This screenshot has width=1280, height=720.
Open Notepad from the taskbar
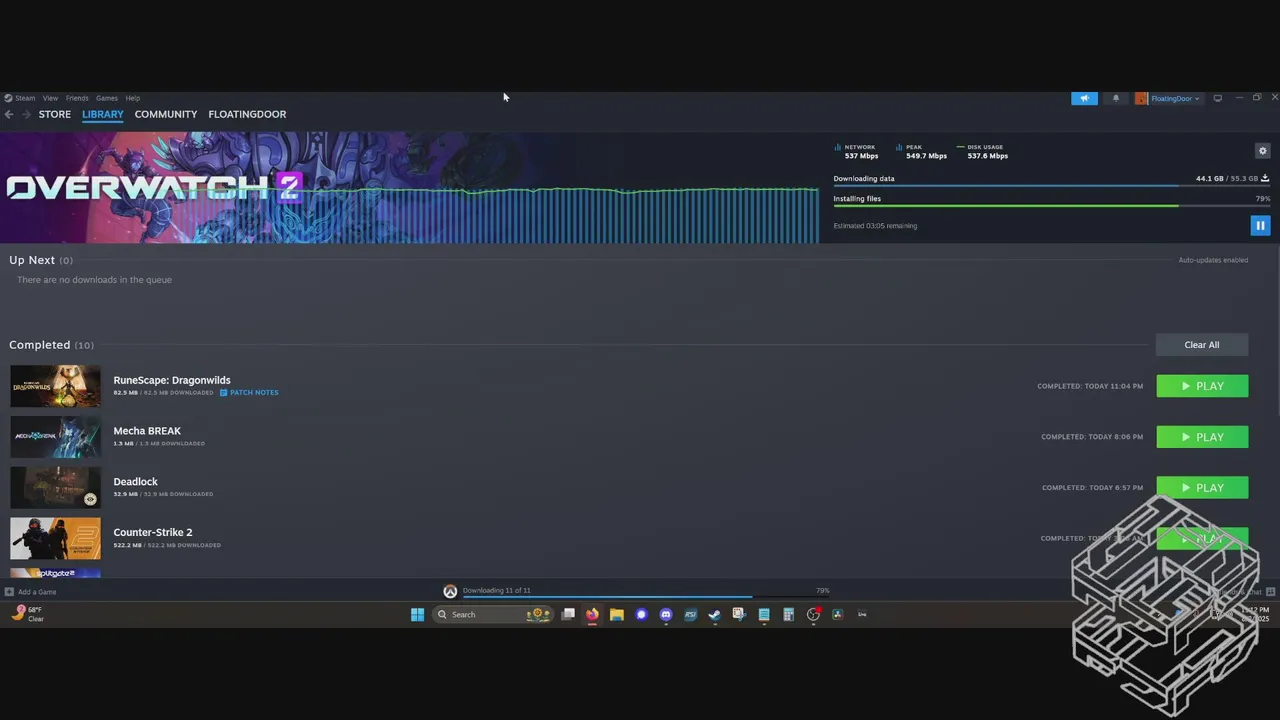click(764, 614)
